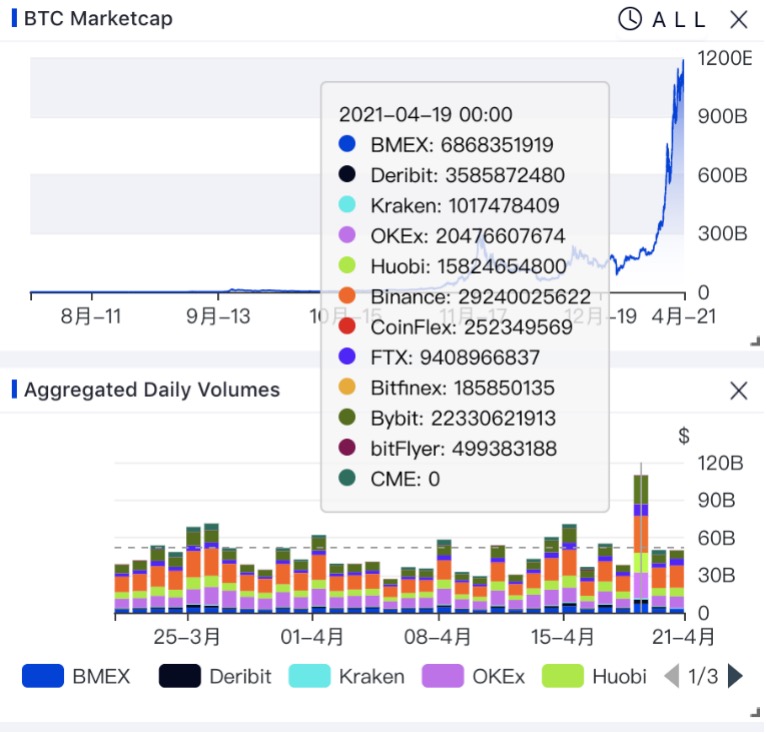Screen dimensions: 766x734
Task: Click the 90B volume axis value
Action: point(716,500)
